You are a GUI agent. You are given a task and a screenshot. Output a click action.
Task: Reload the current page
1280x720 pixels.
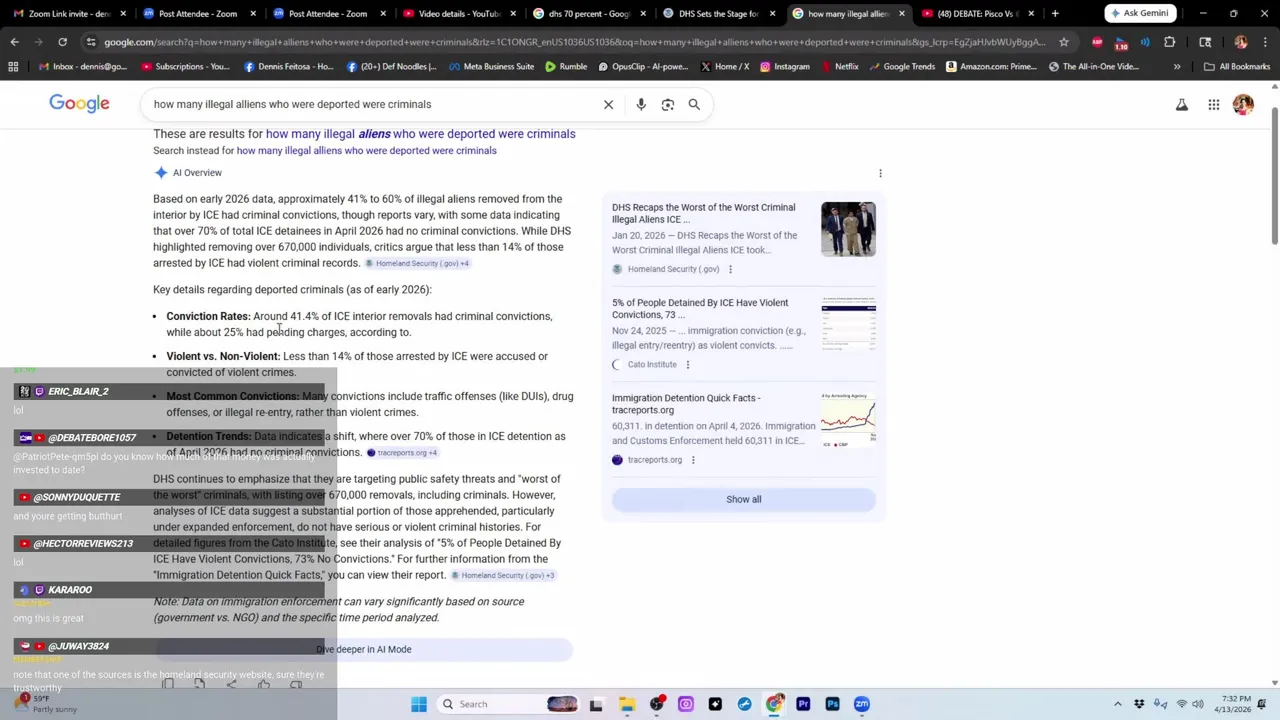coord(62,42)
